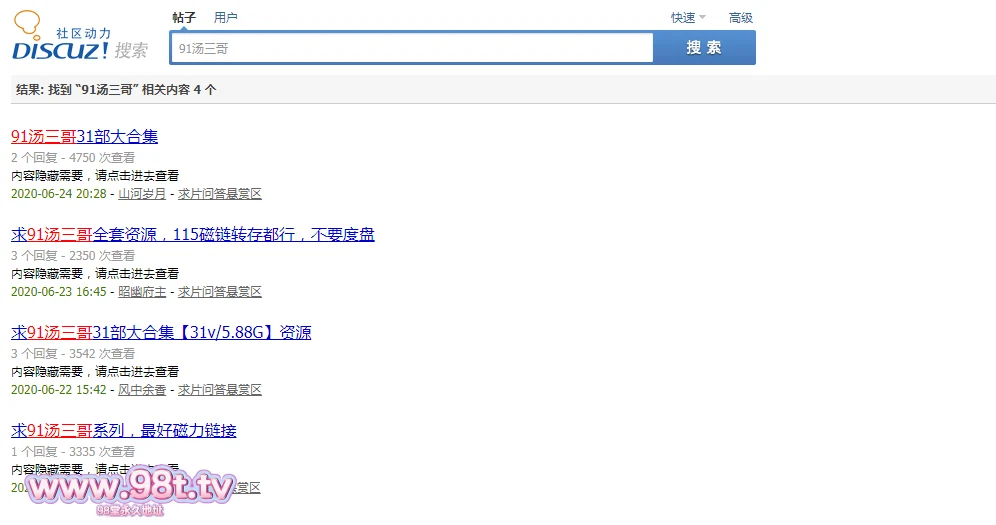The width and height of the screenshot is (996, 525).
Task: Expand the 快速 dropdown menu
Action: click(x=688, y=18)
